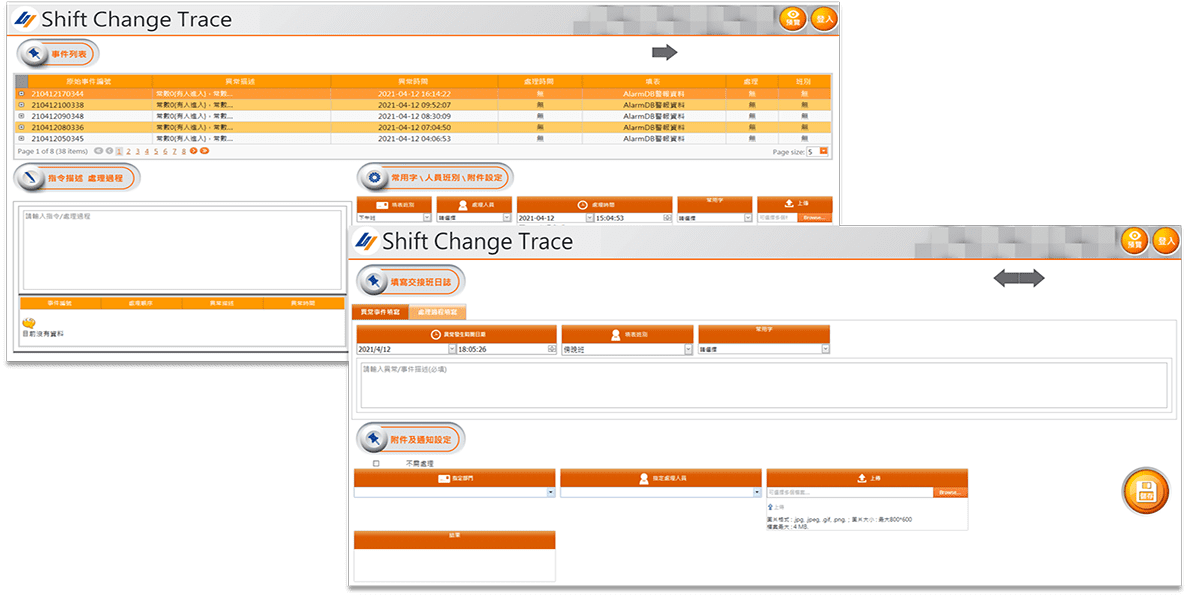
Task: Click the orange save (儲存) disk button
Action: coord(1145,491)
